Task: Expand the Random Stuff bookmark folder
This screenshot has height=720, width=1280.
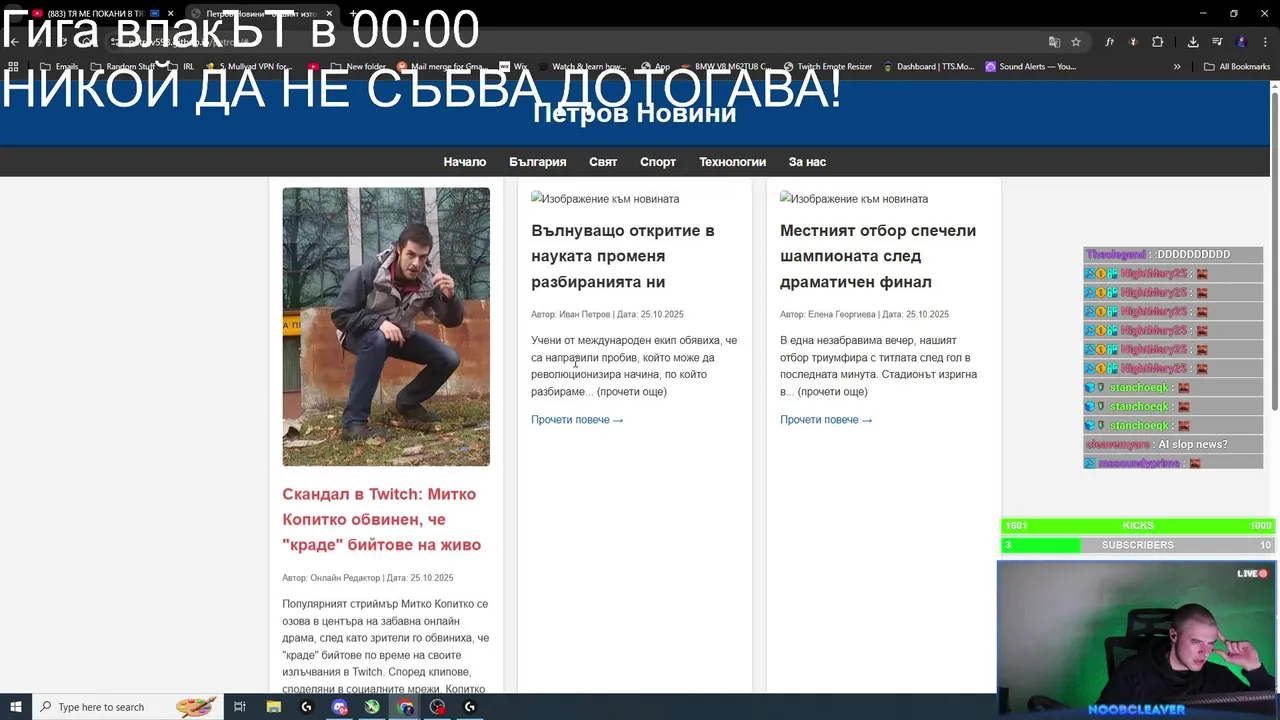Action: tap(123, 67)
